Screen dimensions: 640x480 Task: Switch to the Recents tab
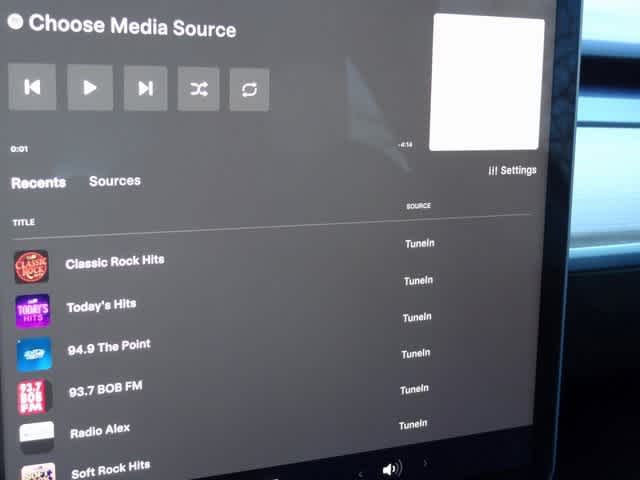(38, 182)
